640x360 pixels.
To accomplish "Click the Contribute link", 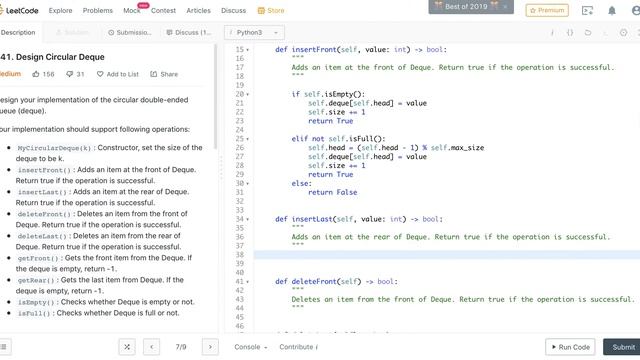I will click(298, 347).
